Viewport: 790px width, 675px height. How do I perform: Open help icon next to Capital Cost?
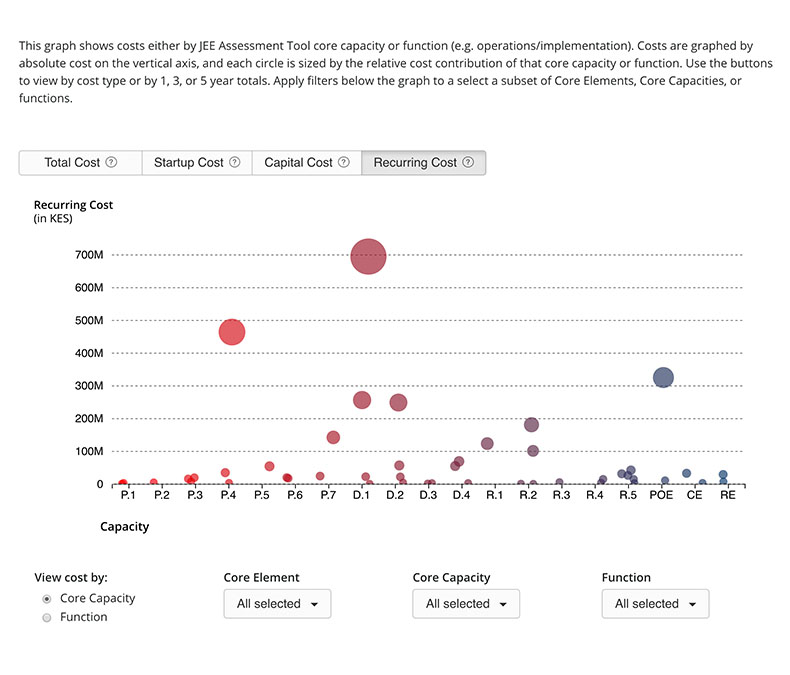344,162
